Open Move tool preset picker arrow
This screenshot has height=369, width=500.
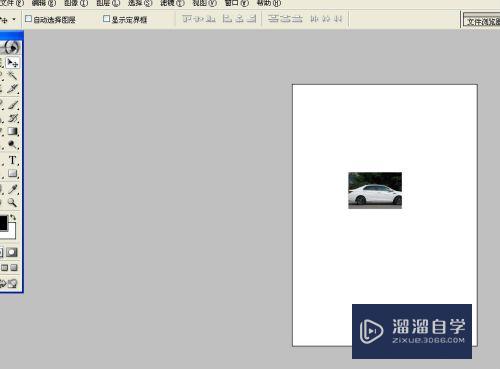[14, 19]
